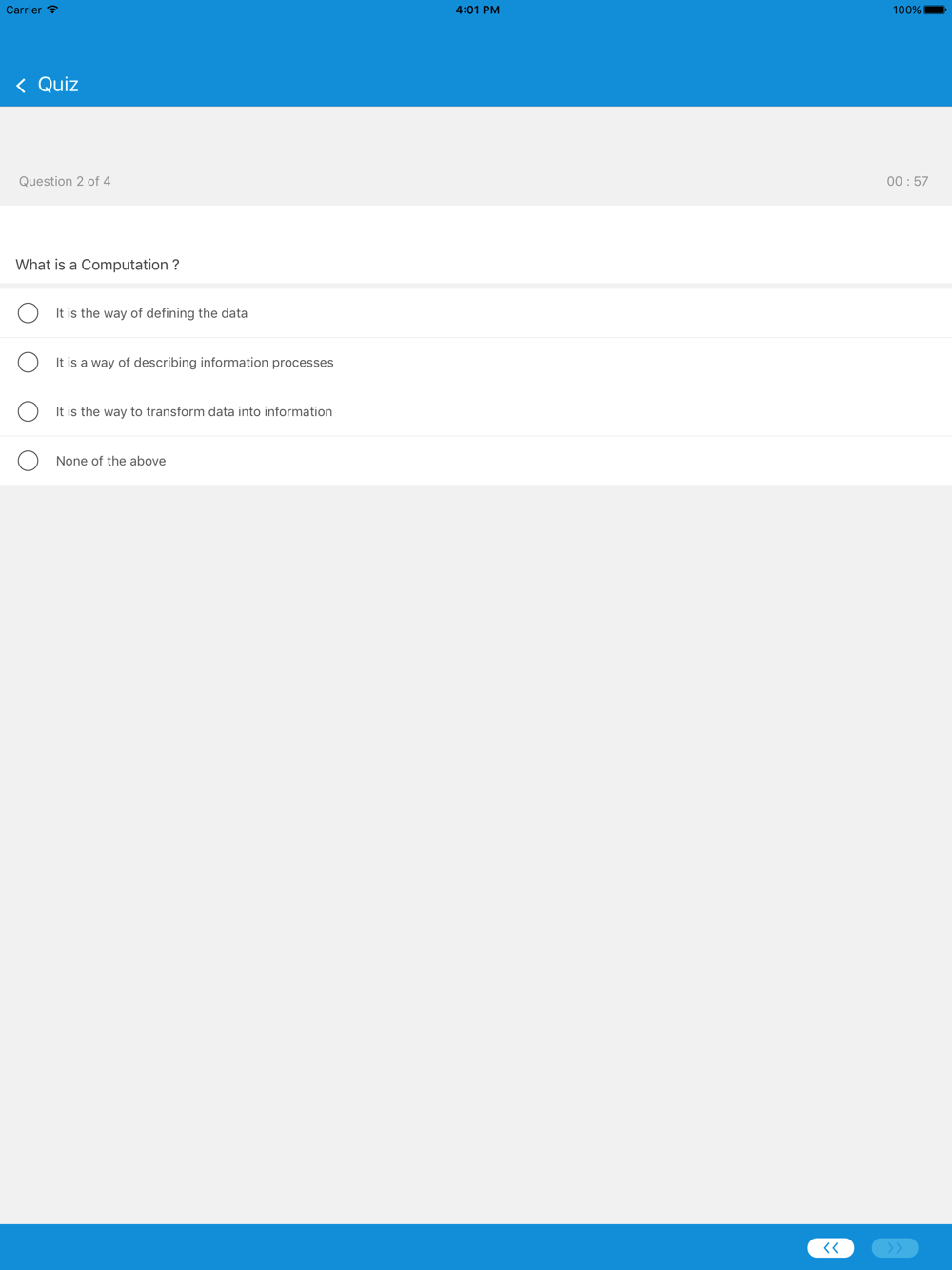Viewport: 952px width, 1270px height.
Task: Tap answer row 'It is the way to transform data into information'
Action: point(476,411)
